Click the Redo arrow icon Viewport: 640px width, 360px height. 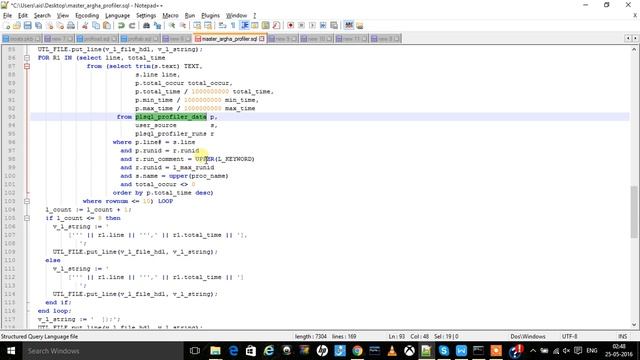pyautogui.click(x=132, y=25)
